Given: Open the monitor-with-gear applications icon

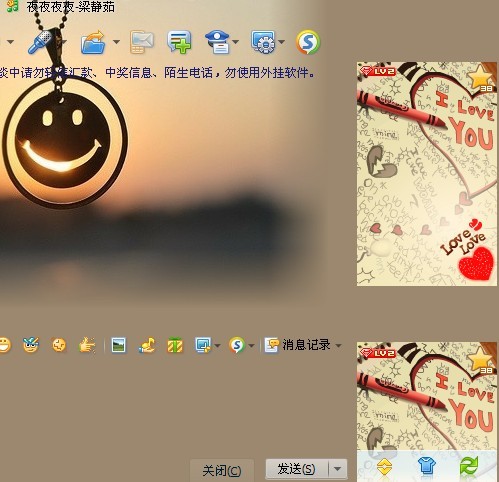Looking at the screenshot, I should click(x=263, y=42).
